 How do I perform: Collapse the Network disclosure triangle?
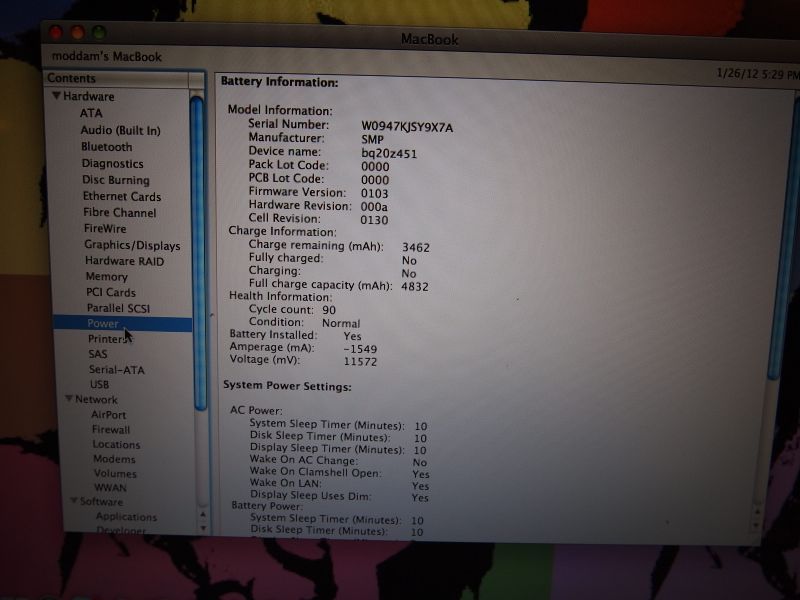point(69,398)
